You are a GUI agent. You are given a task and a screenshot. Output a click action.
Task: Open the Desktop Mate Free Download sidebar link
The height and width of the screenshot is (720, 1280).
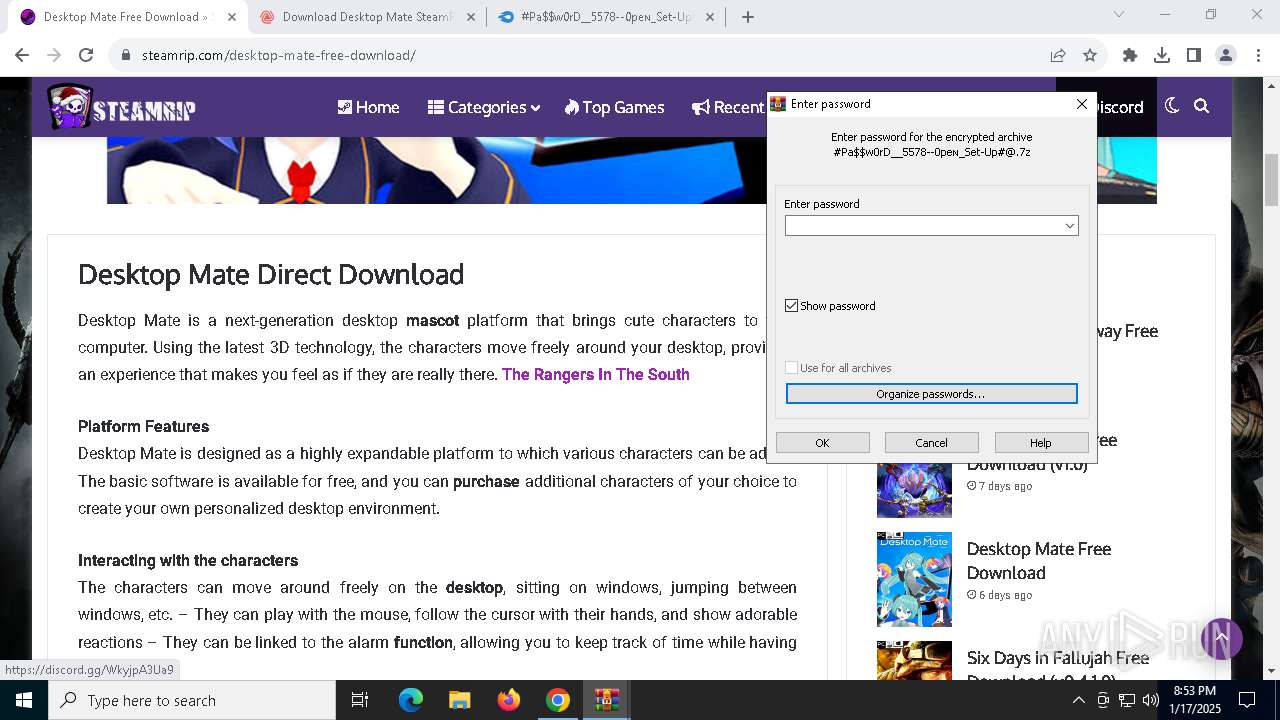1039,561
